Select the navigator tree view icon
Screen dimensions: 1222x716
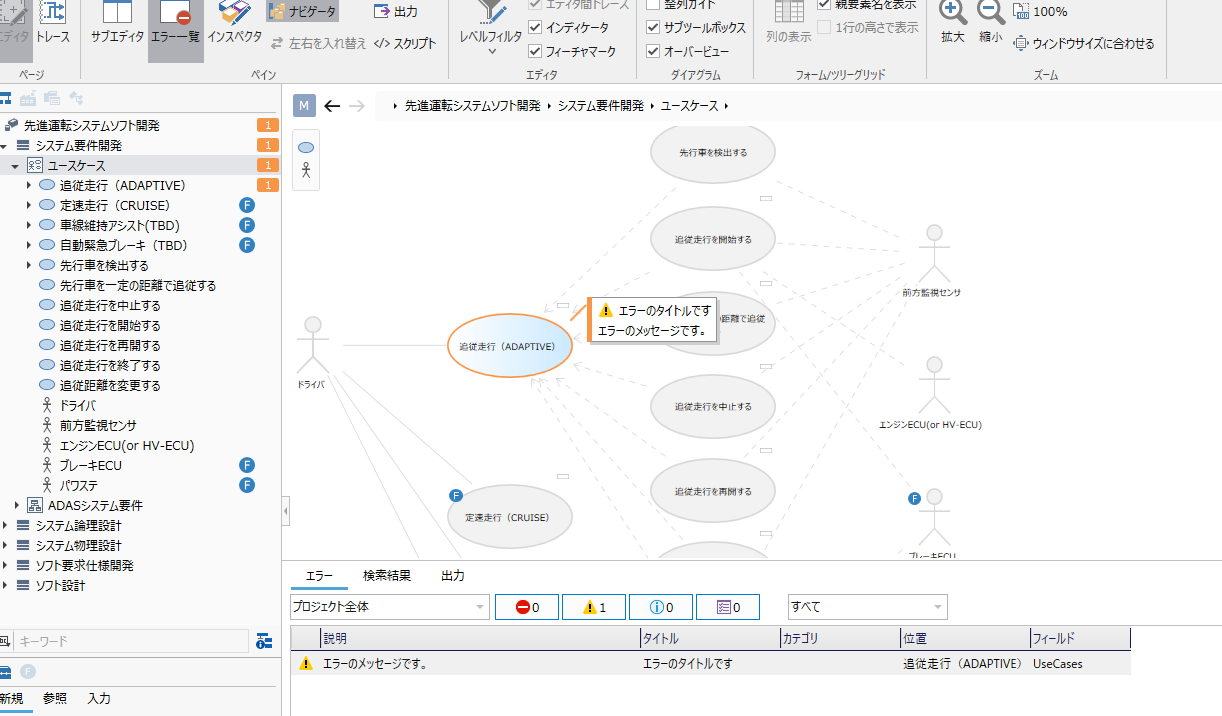pyautogui.click(x=5, y=98)
